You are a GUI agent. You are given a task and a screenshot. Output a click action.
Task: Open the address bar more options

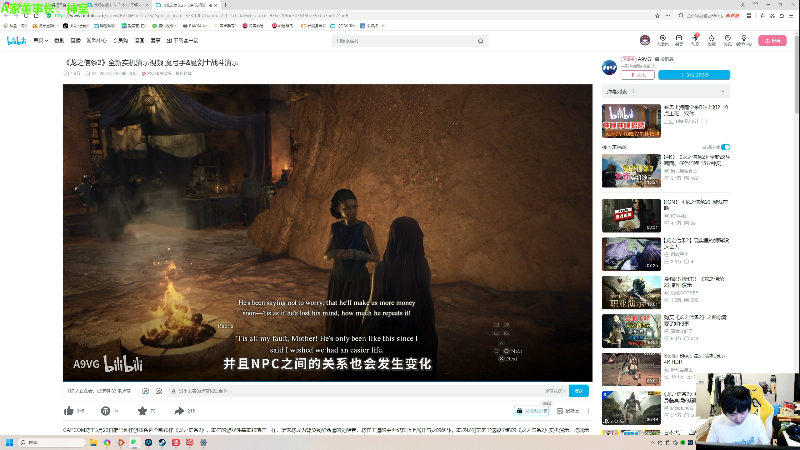click(668, 16)
